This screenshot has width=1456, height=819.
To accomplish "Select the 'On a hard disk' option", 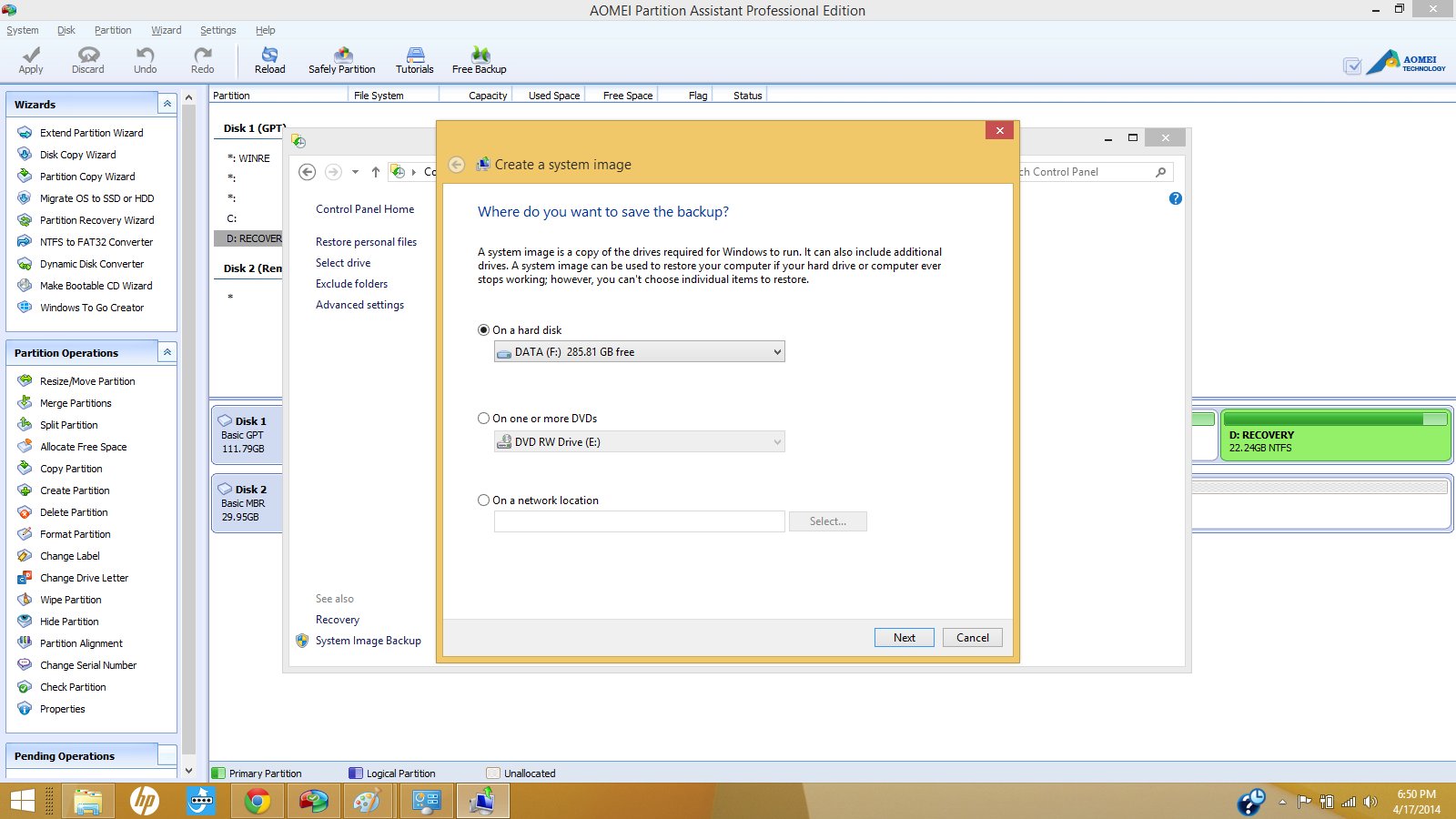I will coord(483,330).
